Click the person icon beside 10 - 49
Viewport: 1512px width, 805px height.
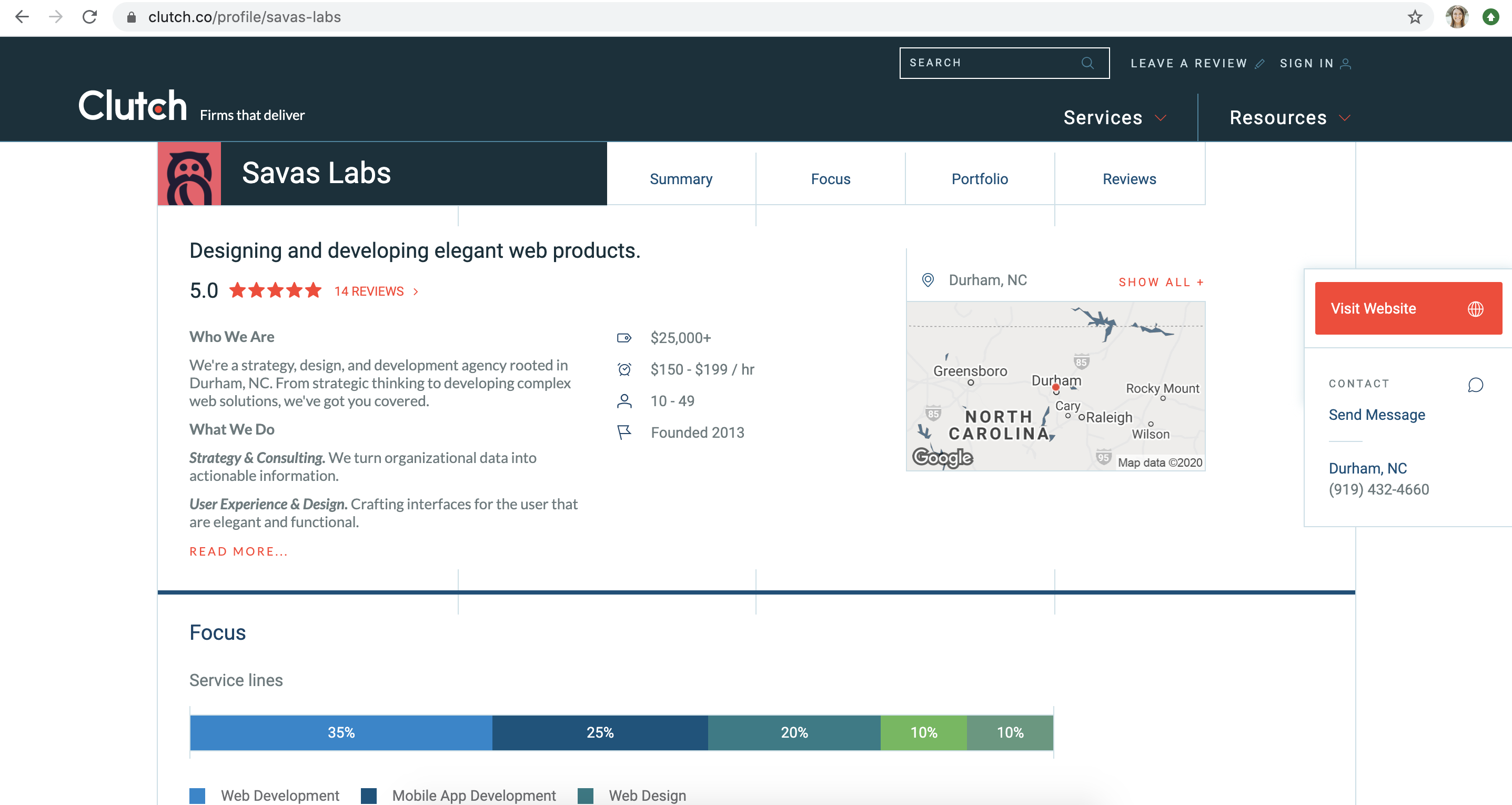(624, 401)
